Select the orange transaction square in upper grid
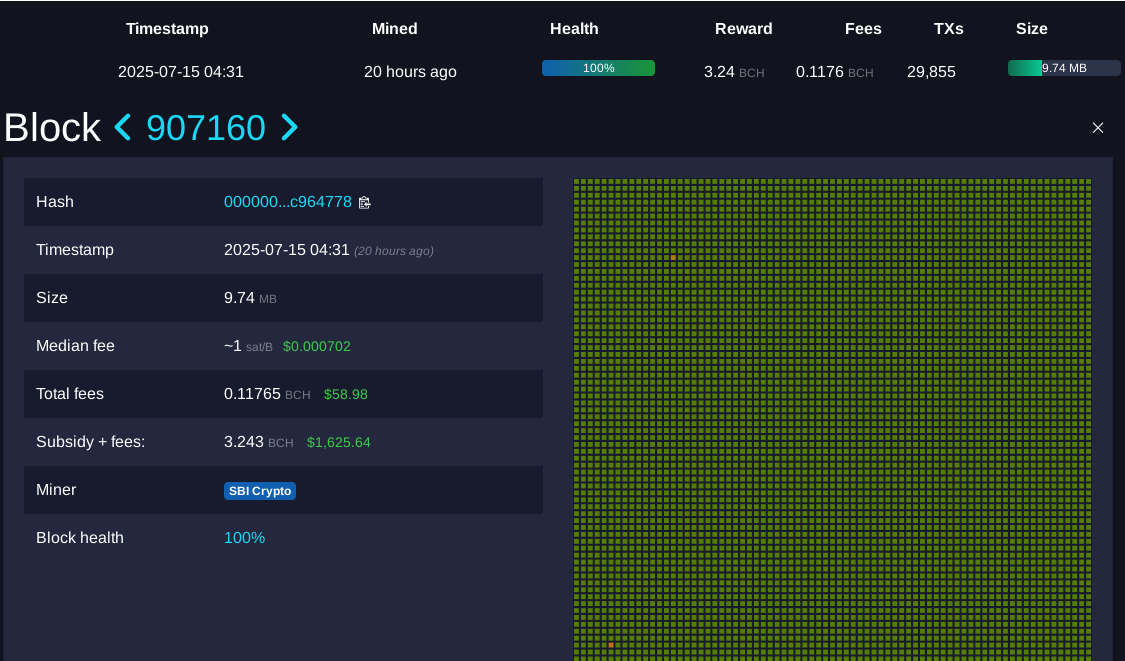The height and width of the screenshot is (661, 1125). pos(673,258)
